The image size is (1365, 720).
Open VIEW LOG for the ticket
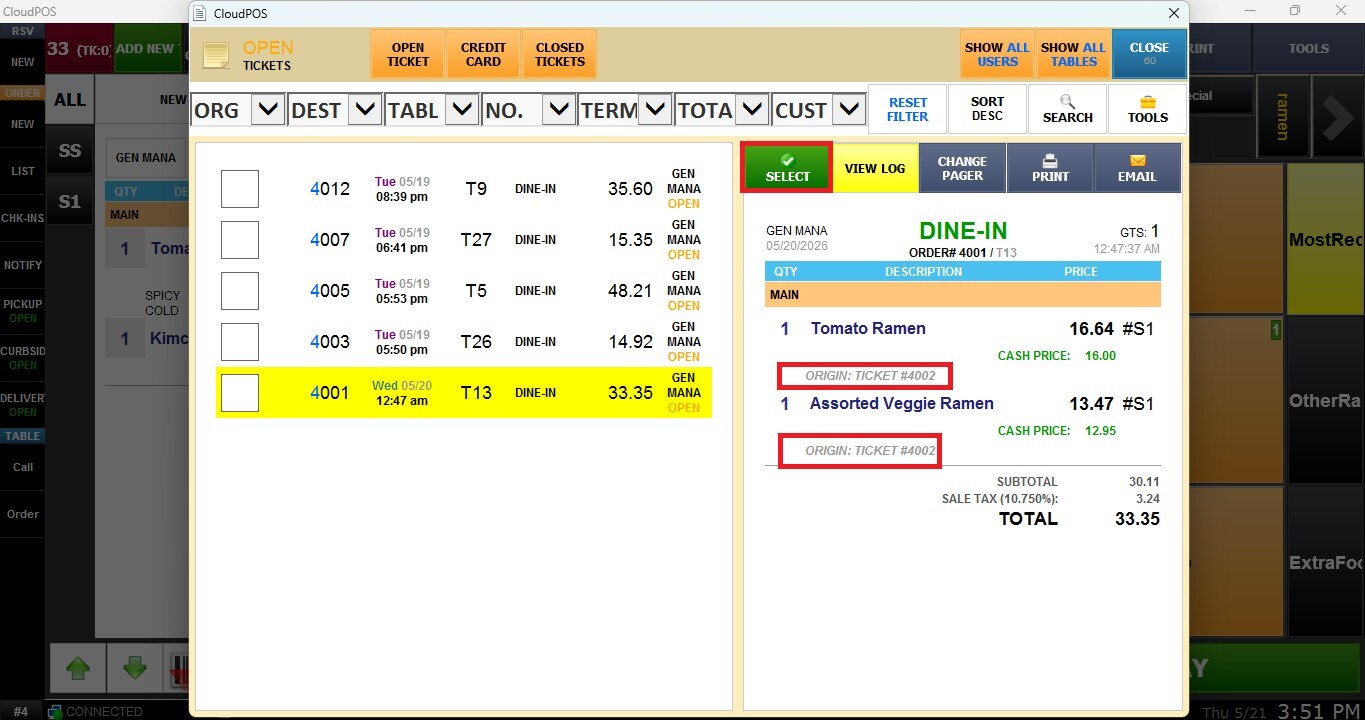tap(875, 168)
